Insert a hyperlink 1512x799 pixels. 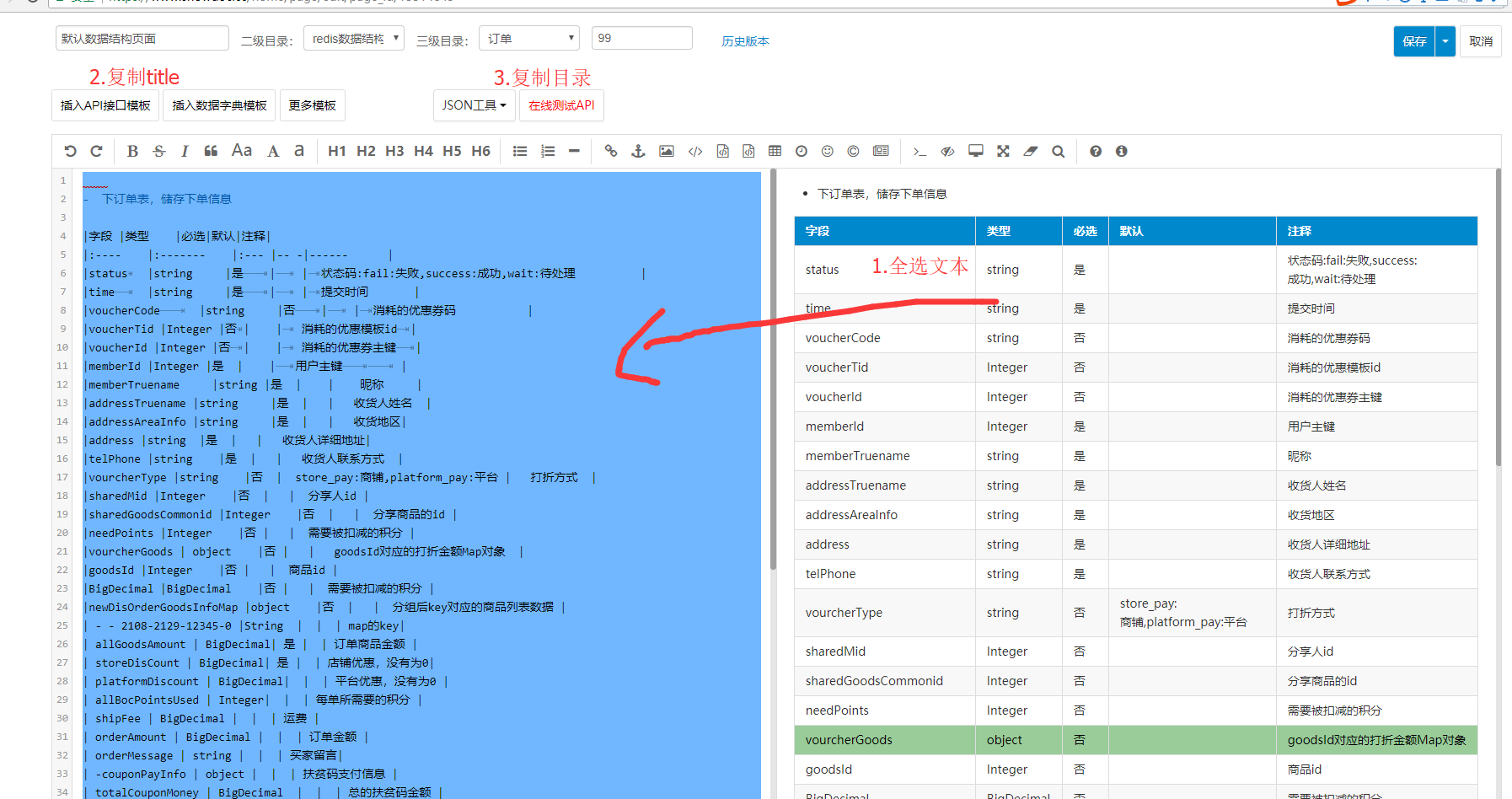pyautogui.click(x=611, y=151)
